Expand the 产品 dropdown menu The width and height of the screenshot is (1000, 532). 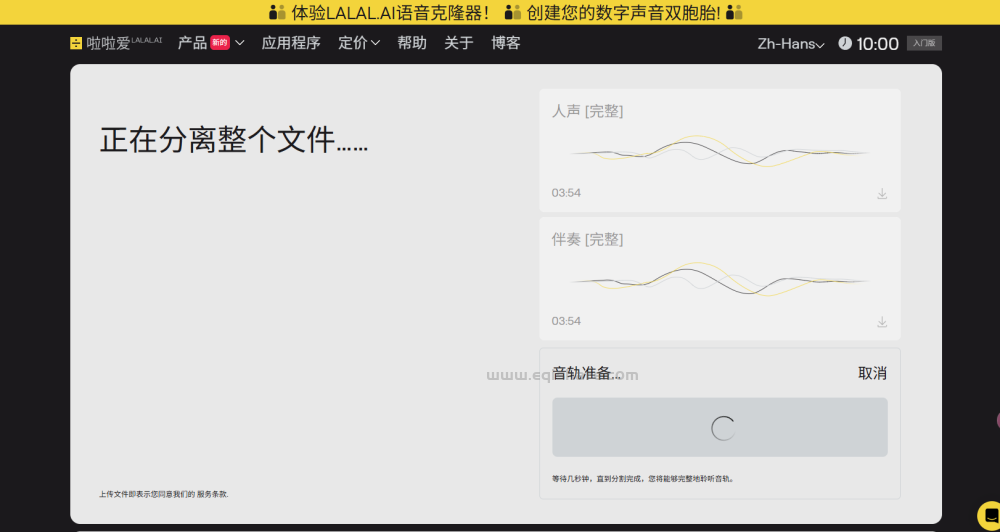coord(211,43)
